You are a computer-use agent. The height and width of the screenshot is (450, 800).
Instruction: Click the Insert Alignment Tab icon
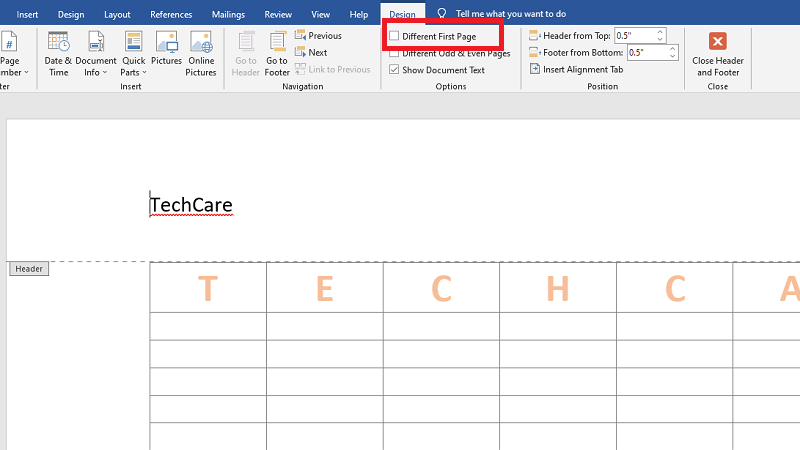coord(535,70)
